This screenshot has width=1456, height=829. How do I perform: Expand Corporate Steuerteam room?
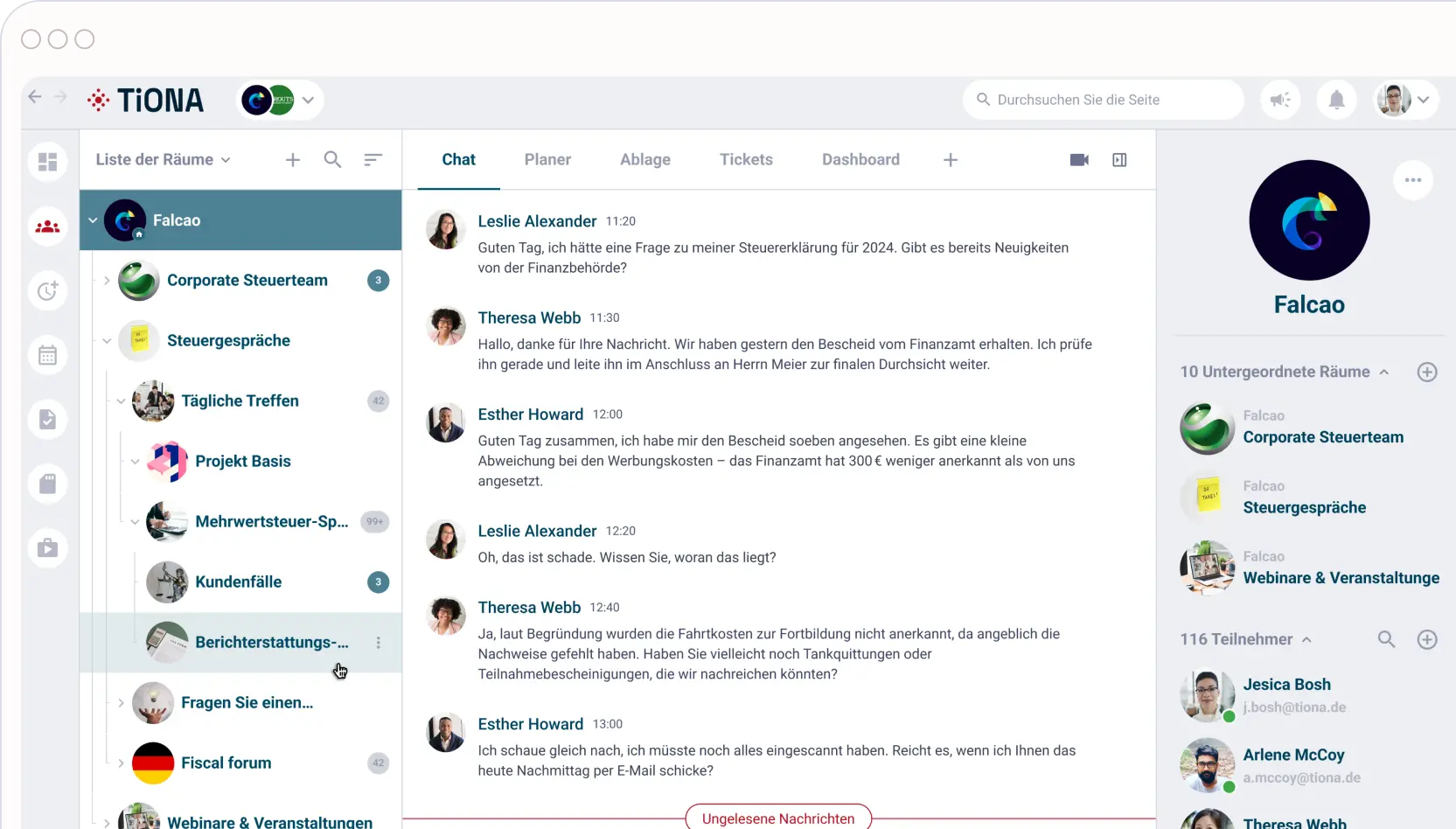(x=107, y=281)
